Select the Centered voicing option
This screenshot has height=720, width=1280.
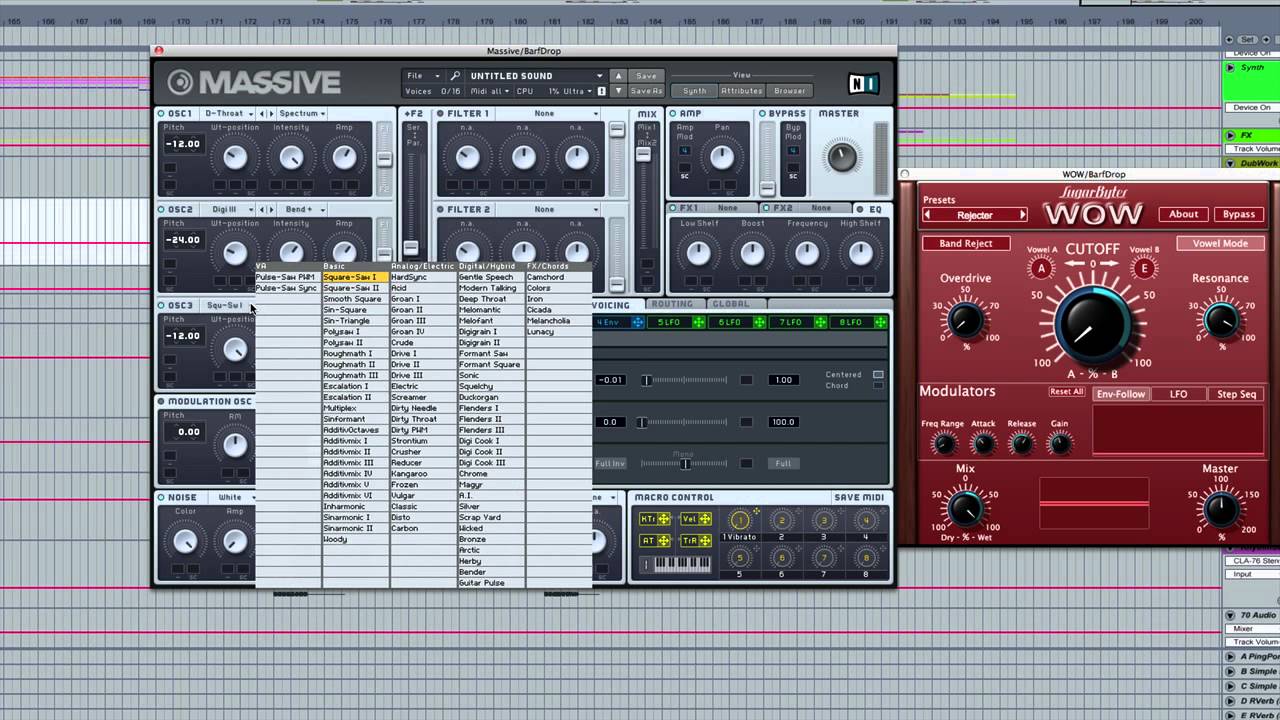click(x=878, y=375)
